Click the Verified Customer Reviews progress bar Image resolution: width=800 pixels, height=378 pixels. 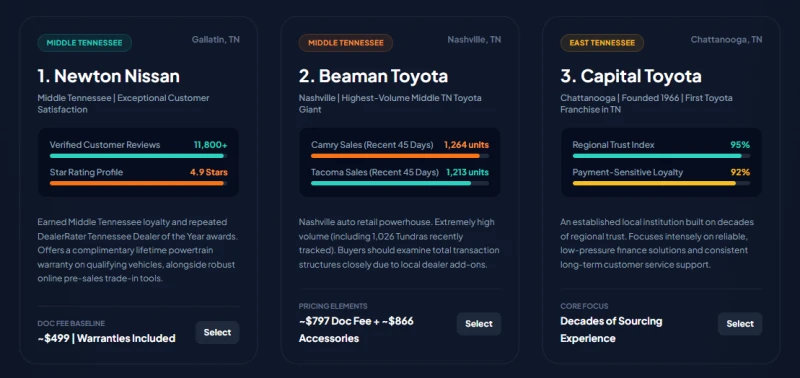[138, 156]
